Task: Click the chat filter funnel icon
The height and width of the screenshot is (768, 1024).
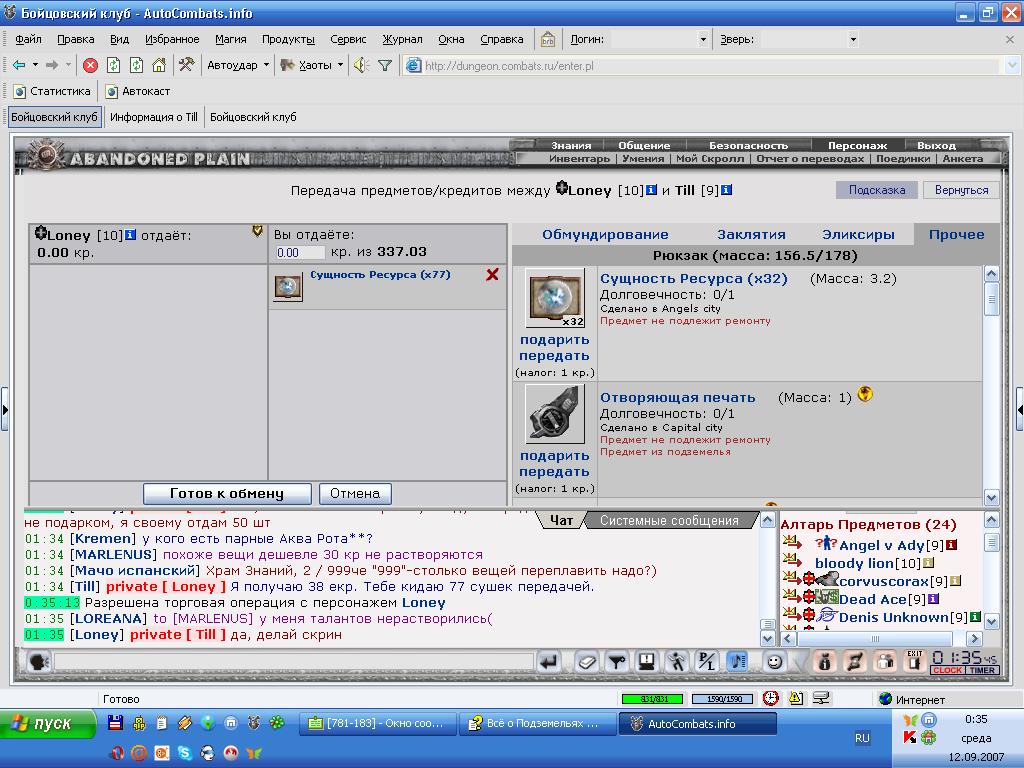Action: click(x=616, y=662)
